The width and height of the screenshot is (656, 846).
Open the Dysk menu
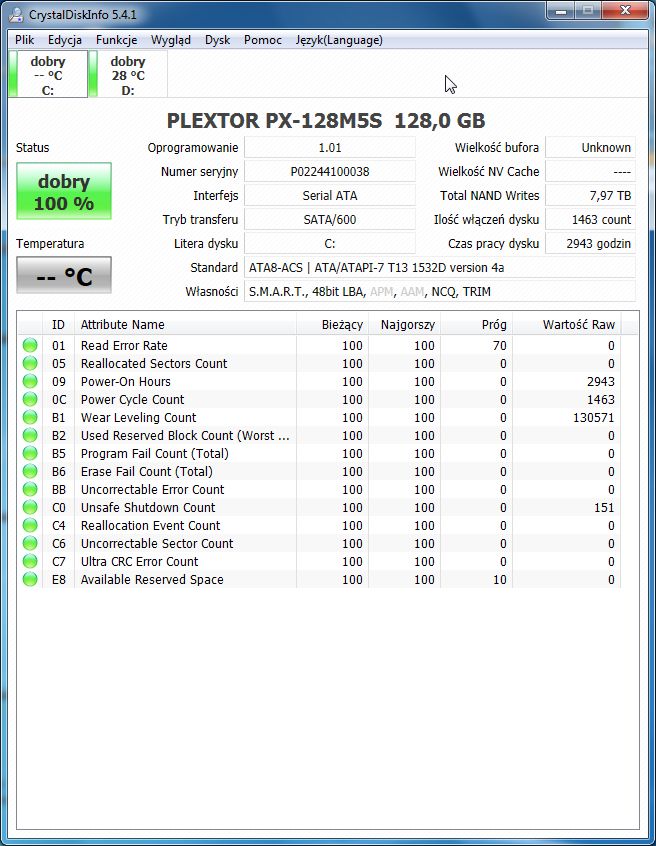[x=217, y=40]
